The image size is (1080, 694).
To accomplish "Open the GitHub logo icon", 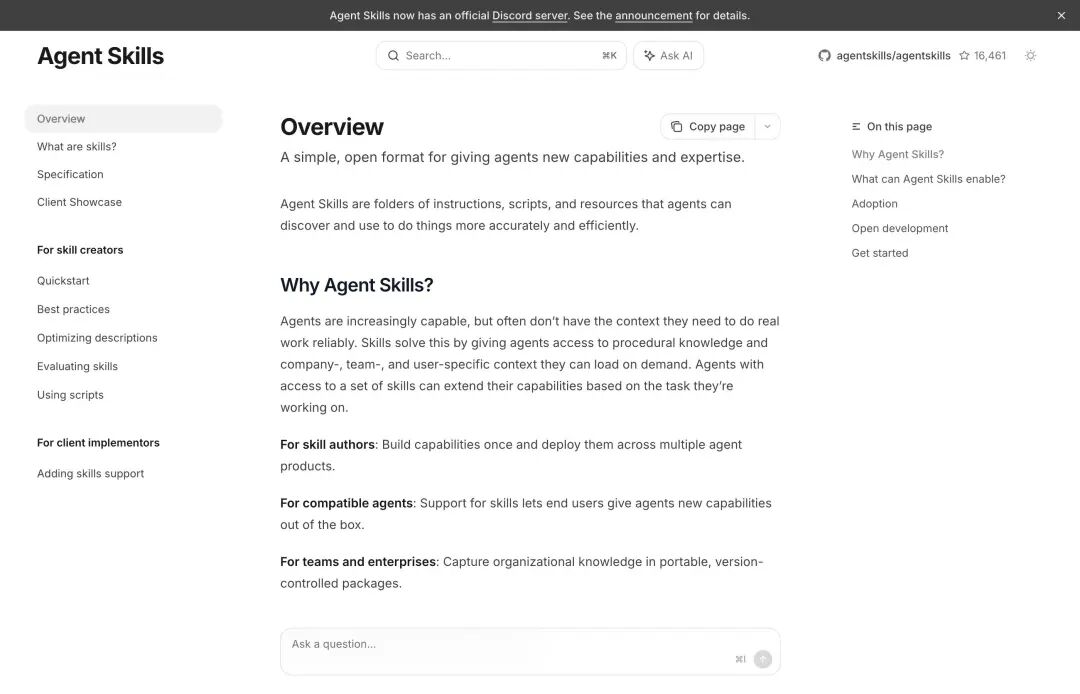I will tap(824, 56).
